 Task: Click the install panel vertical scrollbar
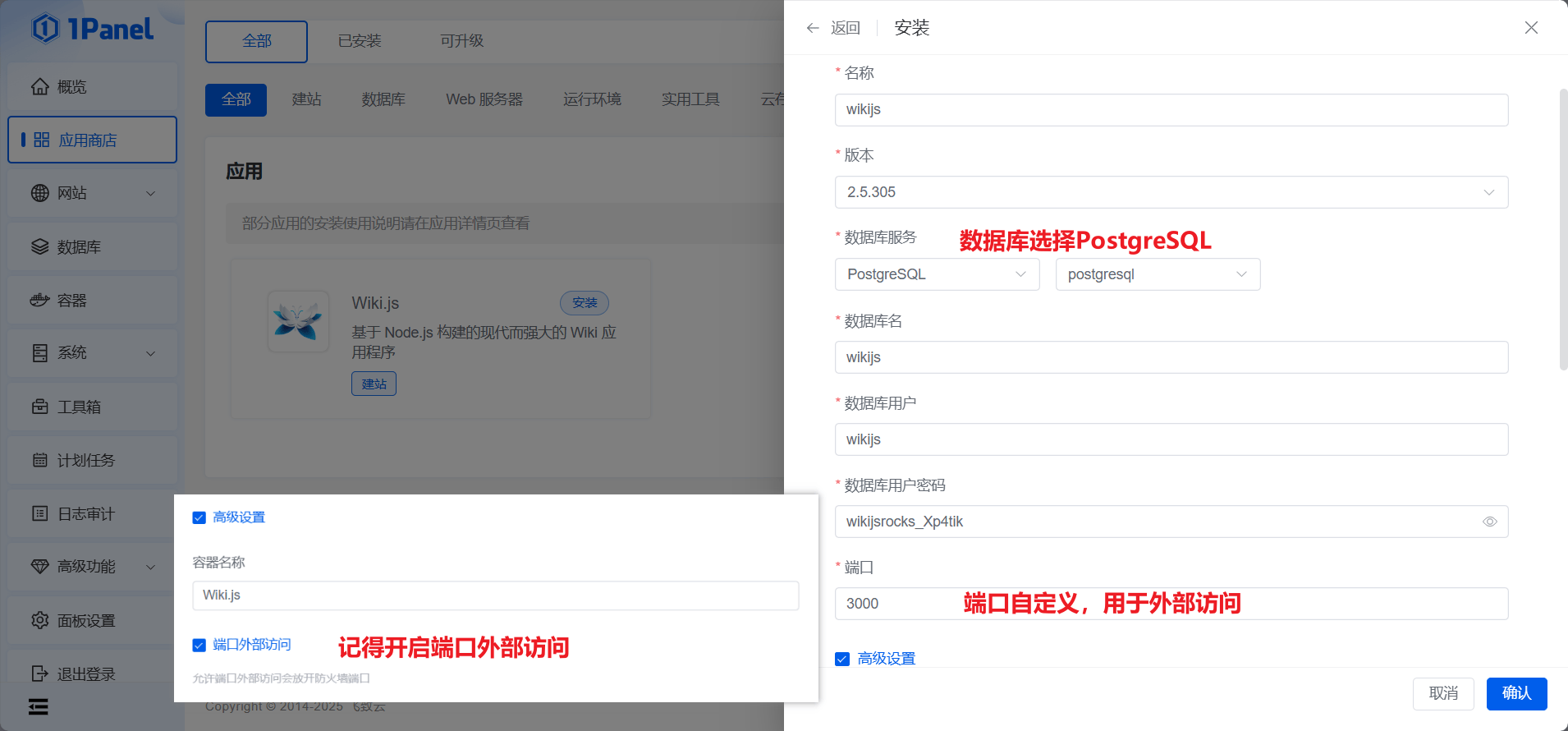(x=1563, y=230)
